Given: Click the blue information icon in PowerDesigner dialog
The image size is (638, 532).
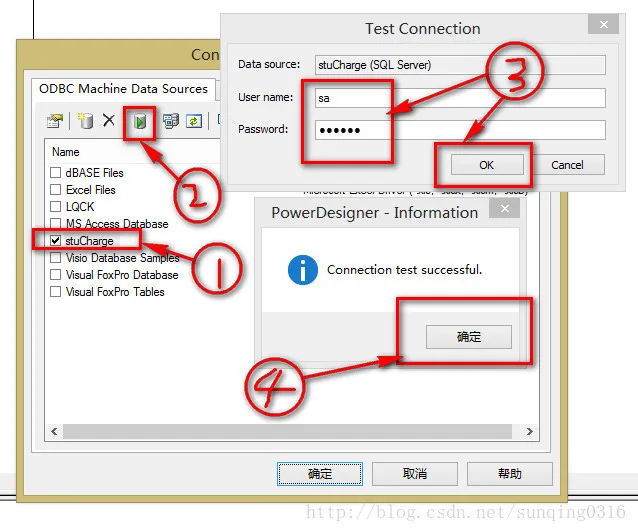Looking at the screenshot, I should pos(303,270).
